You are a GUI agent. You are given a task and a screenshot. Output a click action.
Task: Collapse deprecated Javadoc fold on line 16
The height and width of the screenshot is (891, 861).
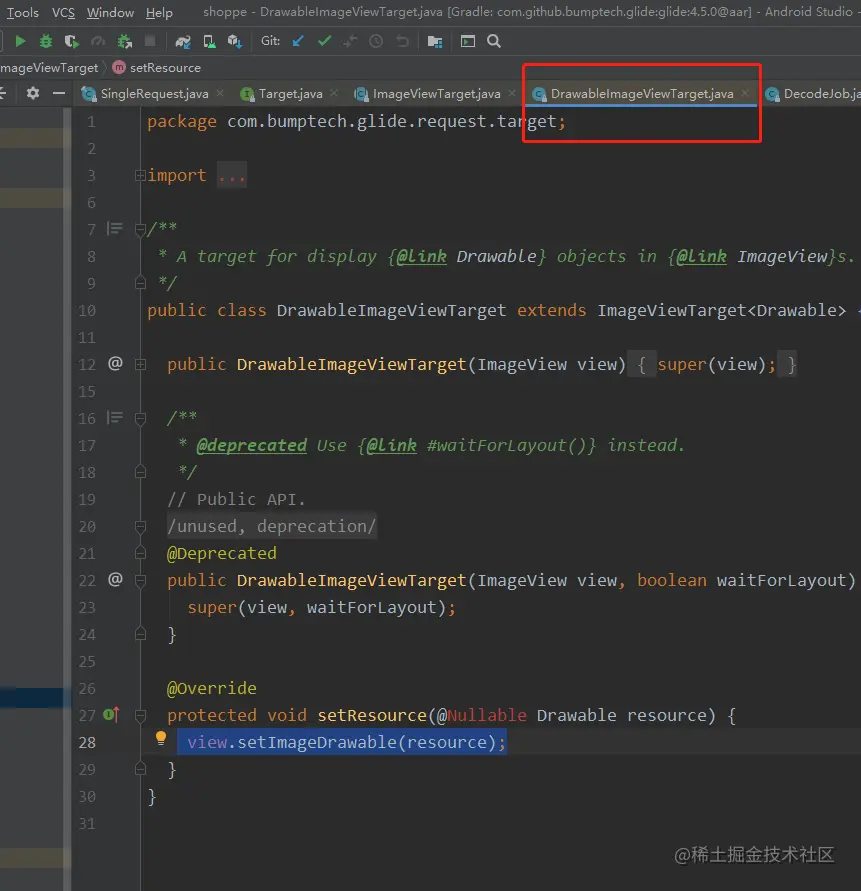click(140, 419)
